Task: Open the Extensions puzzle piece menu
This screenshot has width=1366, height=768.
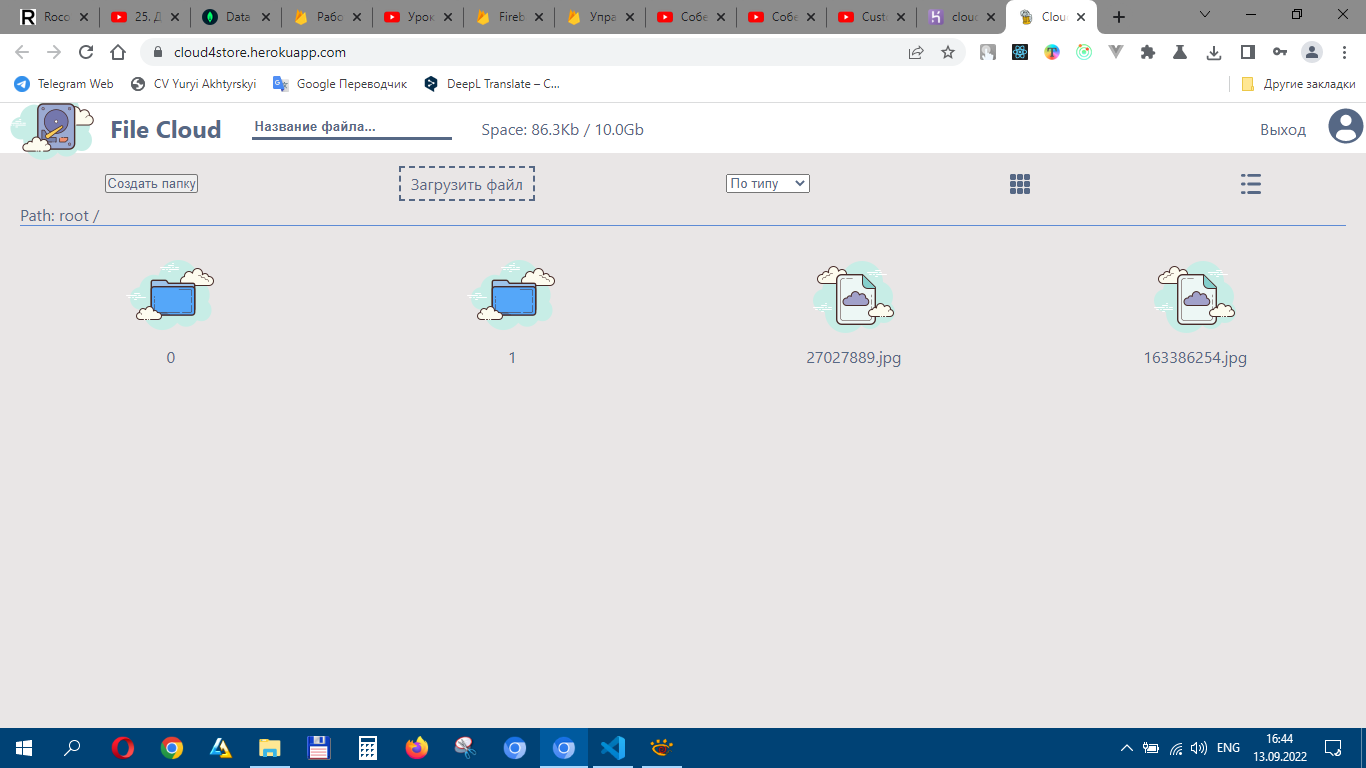Action: (x=1148, y=52)
